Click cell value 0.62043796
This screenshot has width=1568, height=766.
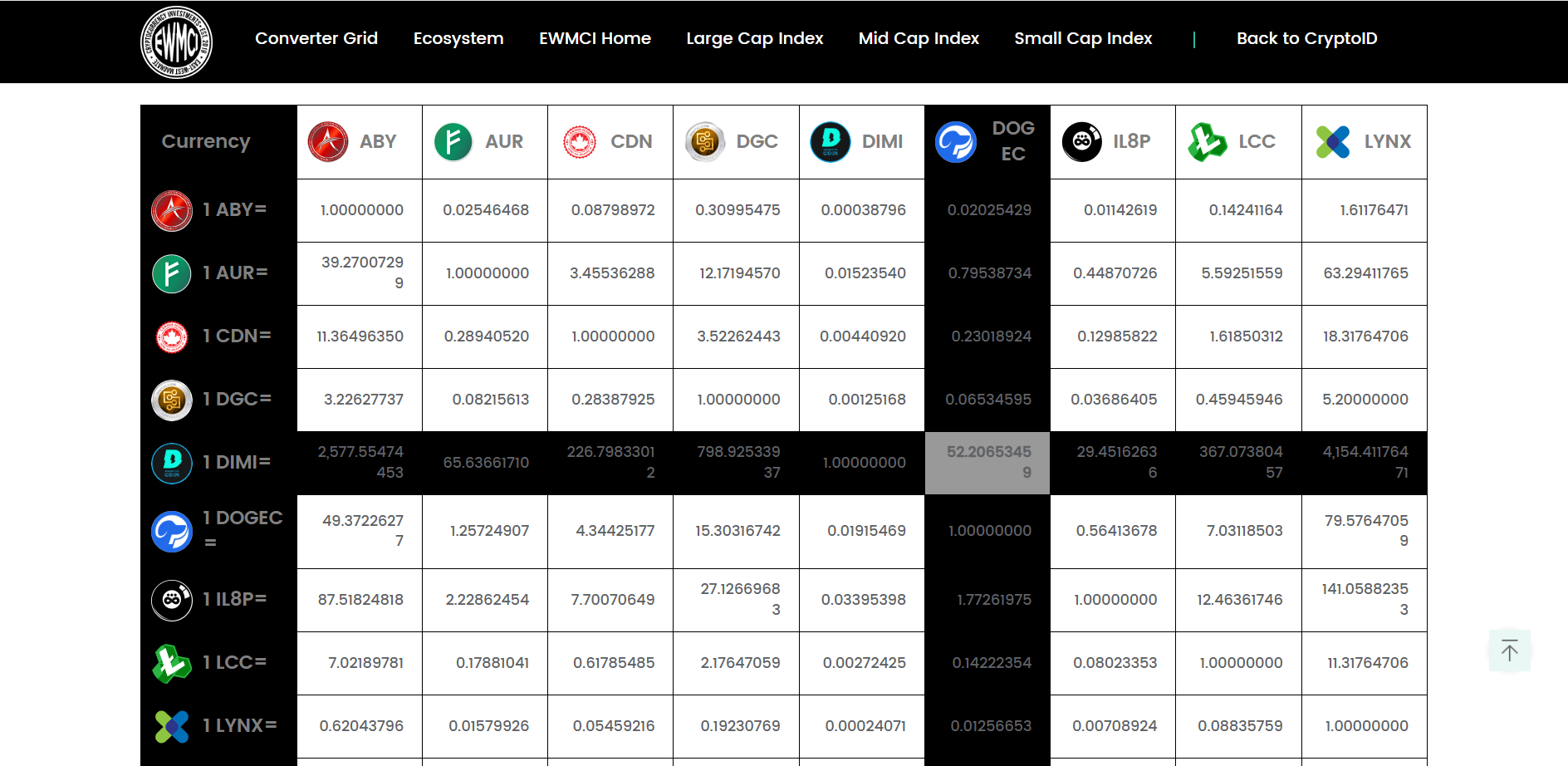click(x=361, y=726)
